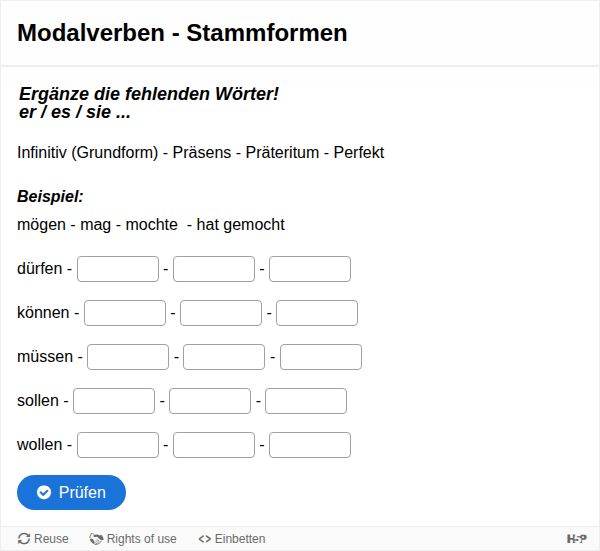Image resolution: width=600 pixels, height=551 pixels.
Task: Click the Rights of use icon
Action: click(96, 538)
